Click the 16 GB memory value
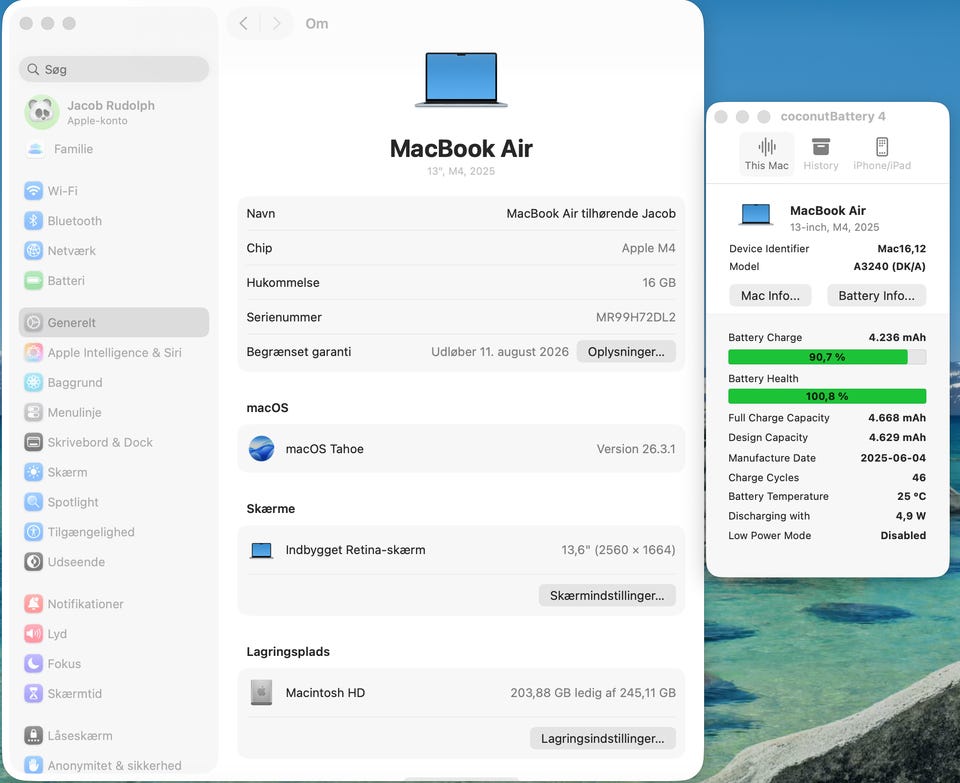This screenshot has height=783, width=960. [x=659, y=282]
